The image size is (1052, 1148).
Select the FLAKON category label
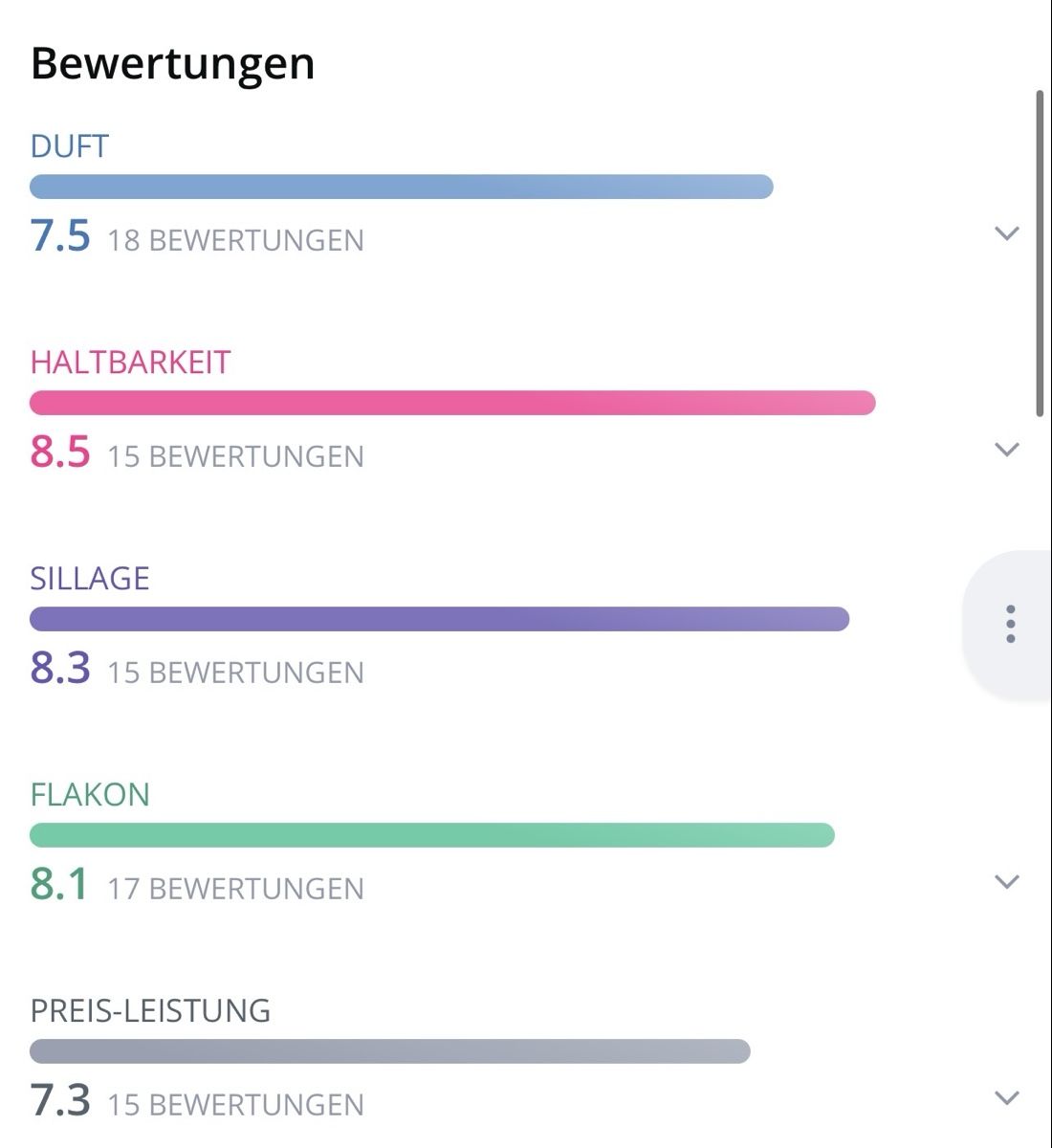point(90,795)
